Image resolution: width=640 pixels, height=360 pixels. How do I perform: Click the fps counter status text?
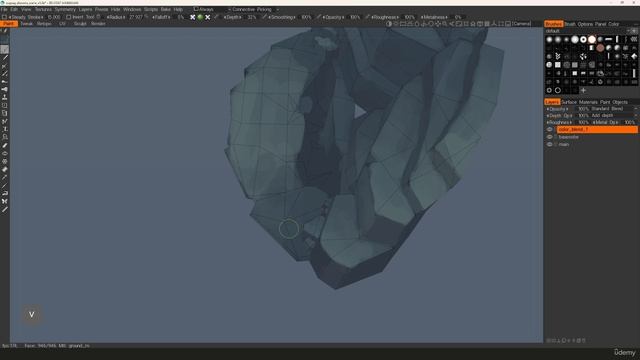tap(9, 346)
